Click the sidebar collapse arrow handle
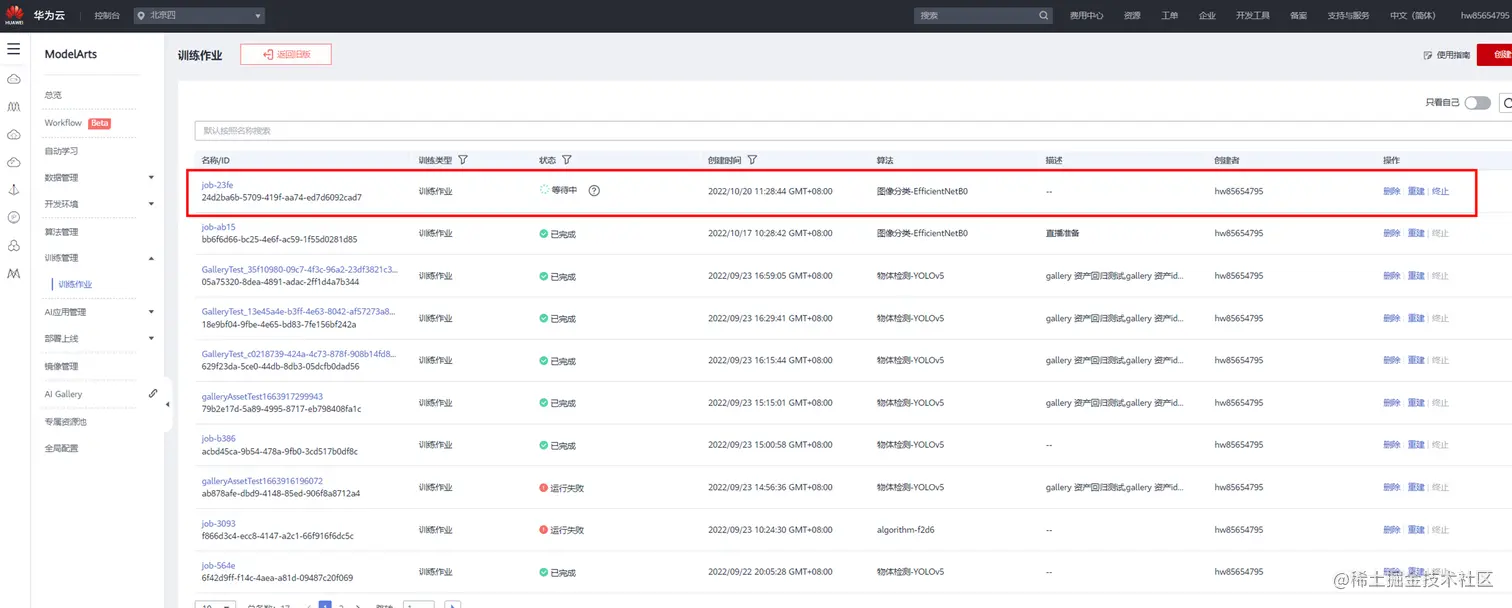The image size is (1512, 608). click(x=168, y=404)
